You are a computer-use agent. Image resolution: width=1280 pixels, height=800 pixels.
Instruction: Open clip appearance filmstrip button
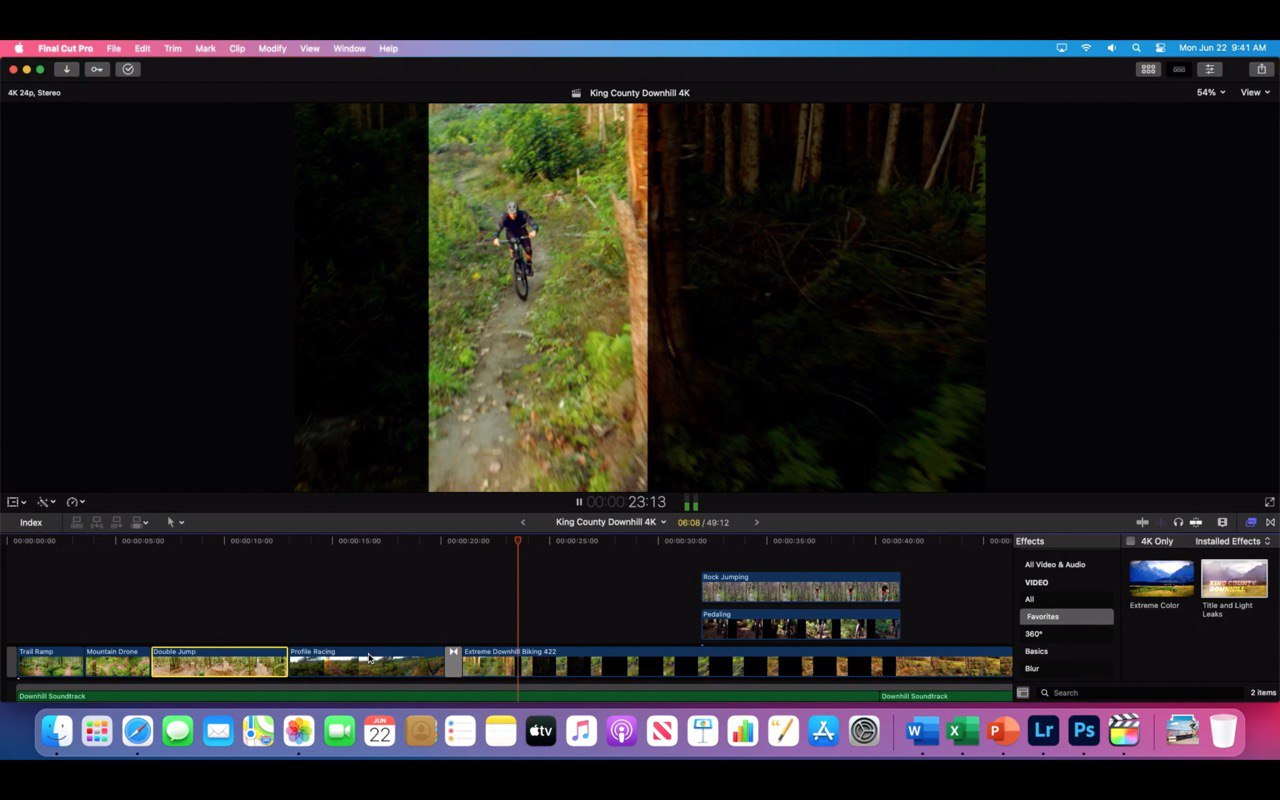1222,522
